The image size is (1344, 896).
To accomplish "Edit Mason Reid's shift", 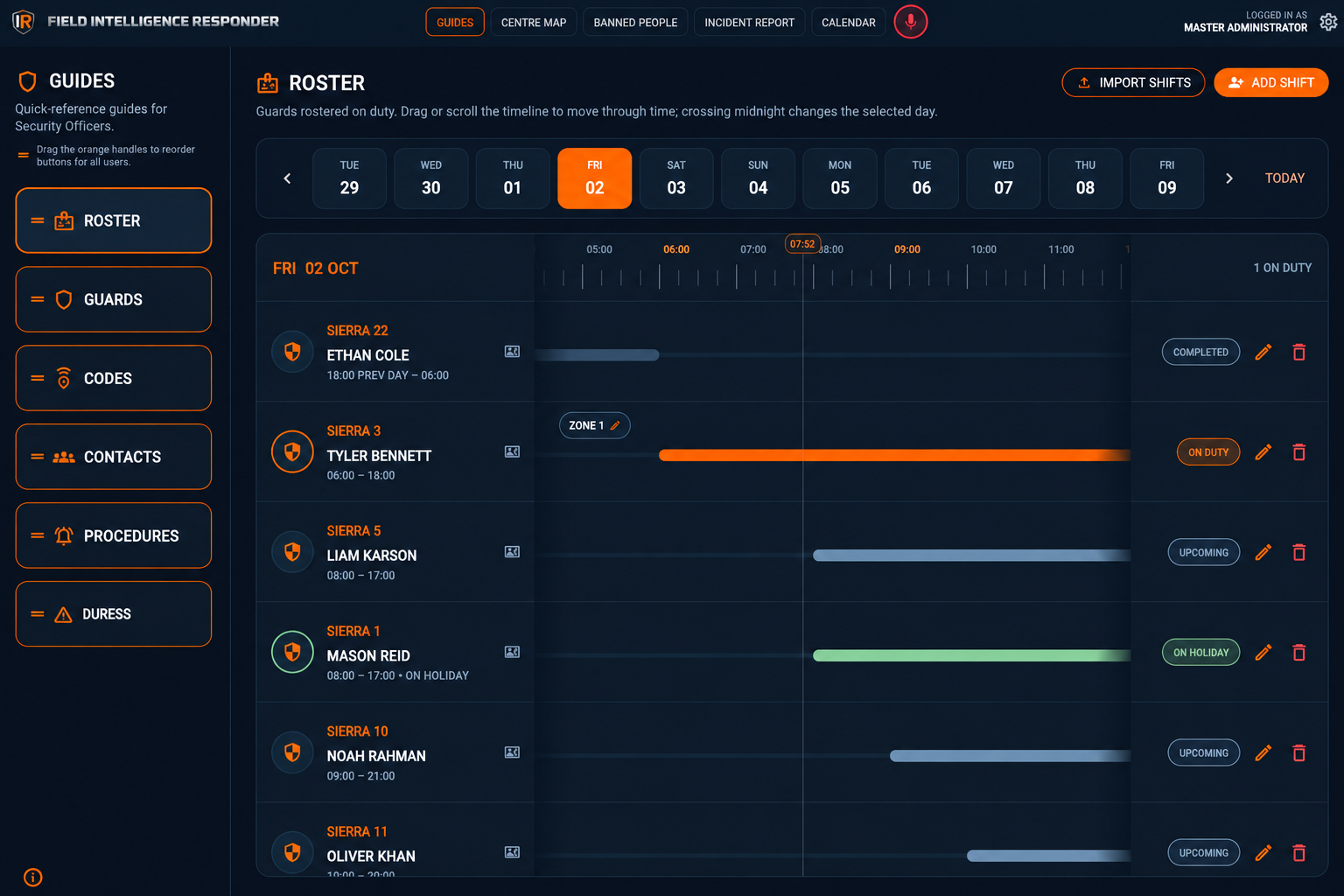I will [1263, 653].
